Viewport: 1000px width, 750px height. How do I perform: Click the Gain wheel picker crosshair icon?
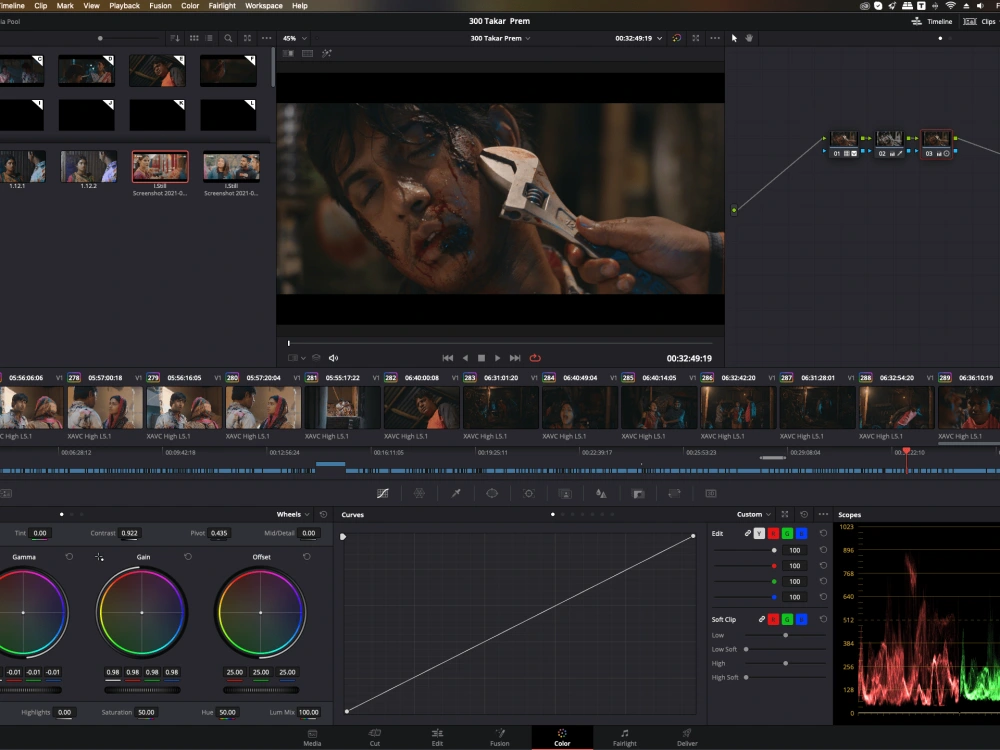pos(99,557)
